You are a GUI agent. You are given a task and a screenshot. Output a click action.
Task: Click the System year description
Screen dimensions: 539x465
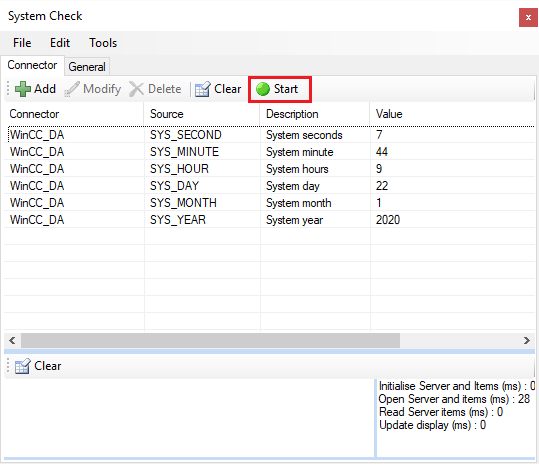click(295, 220)
